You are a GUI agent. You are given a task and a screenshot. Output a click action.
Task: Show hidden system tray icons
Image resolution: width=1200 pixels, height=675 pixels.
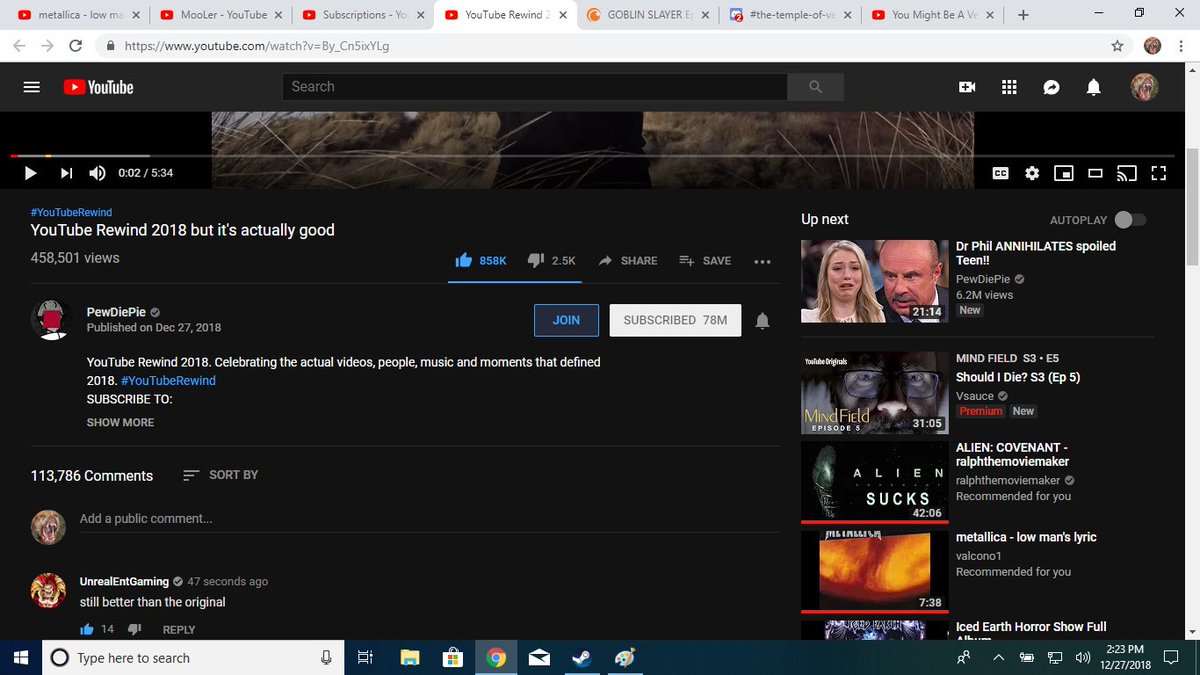[998, 658]
